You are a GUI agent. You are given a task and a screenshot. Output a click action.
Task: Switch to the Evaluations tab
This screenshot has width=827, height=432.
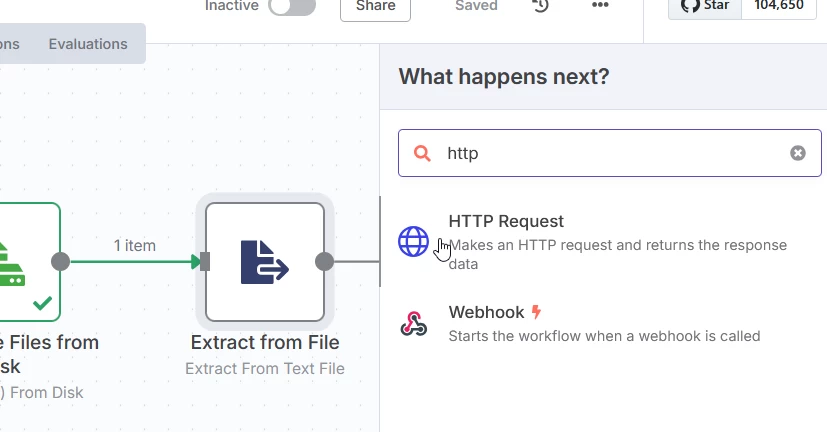(x=88, y=44)
